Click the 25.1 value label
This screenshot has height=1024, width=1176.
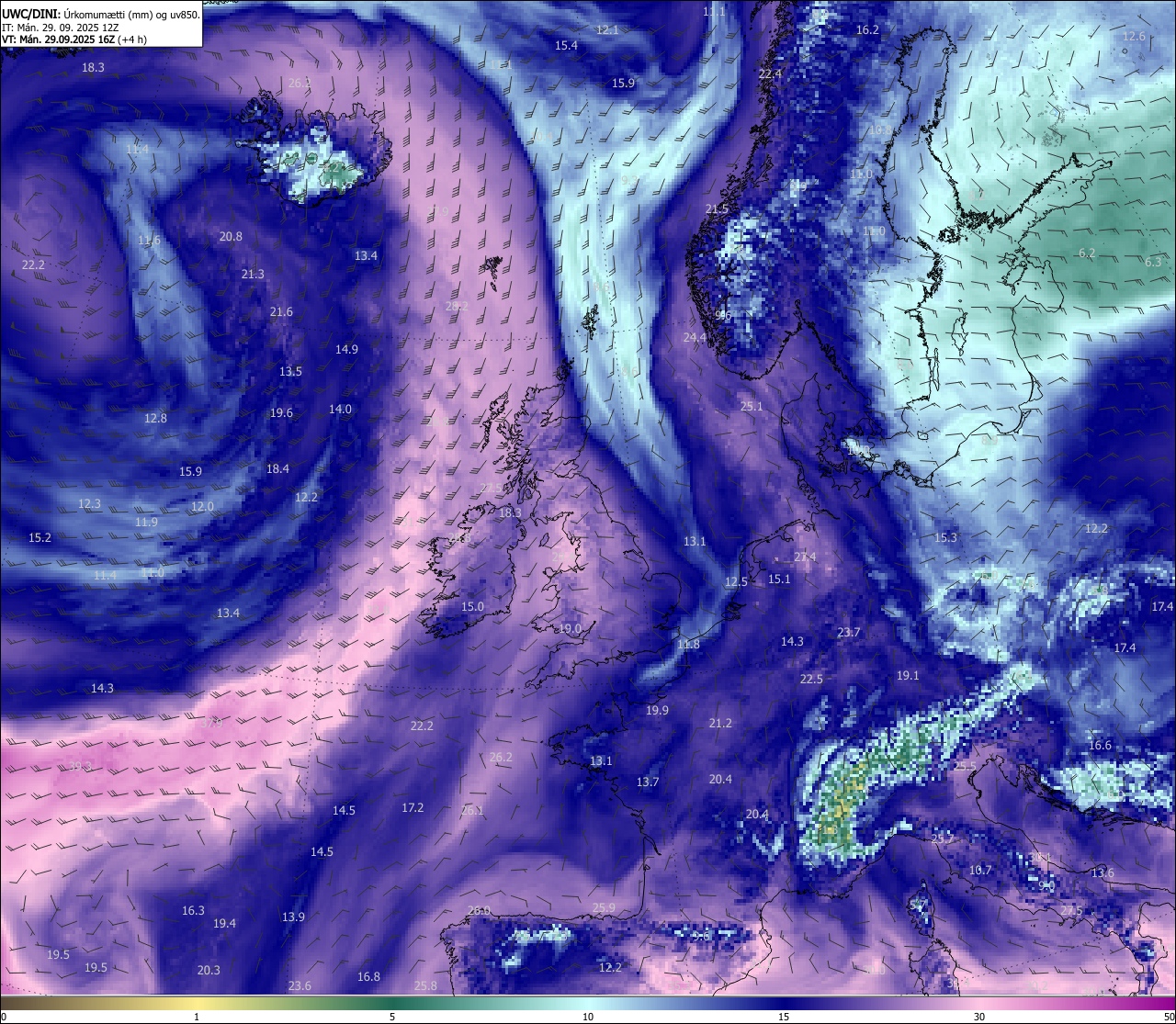(752, 406)
